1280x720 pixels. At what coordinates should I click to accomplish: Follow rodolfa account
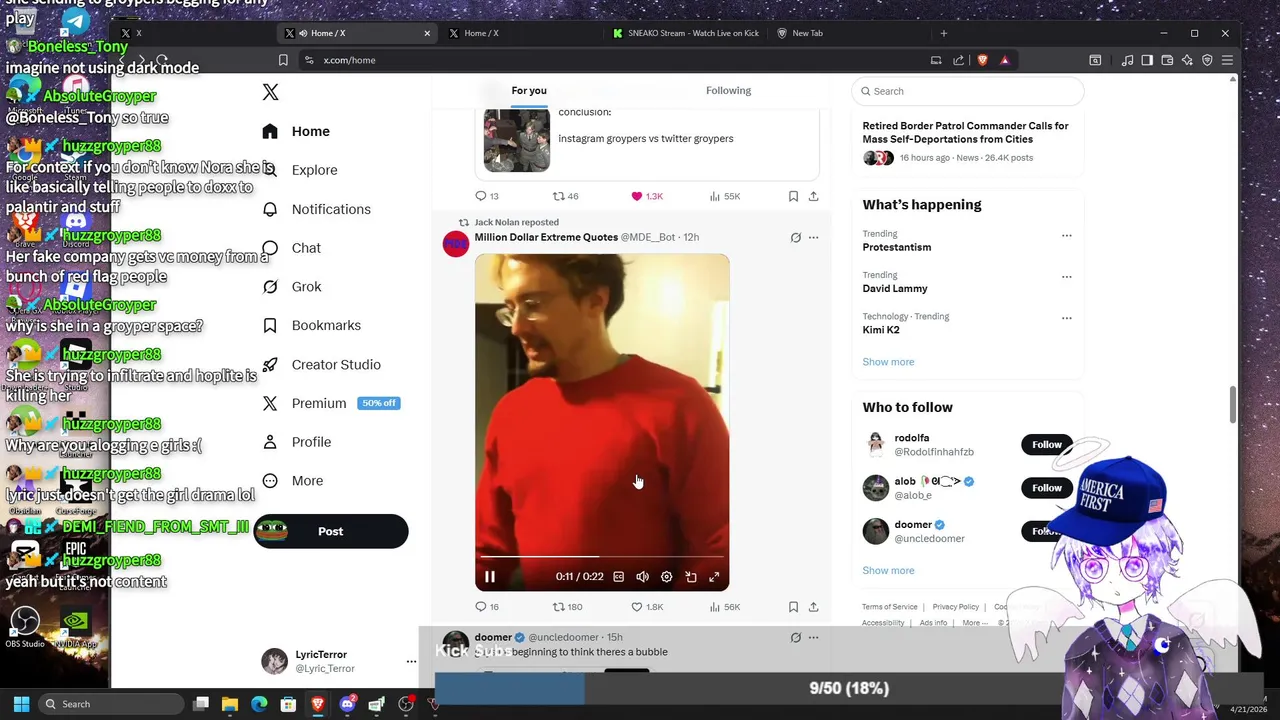[1047, 444]
